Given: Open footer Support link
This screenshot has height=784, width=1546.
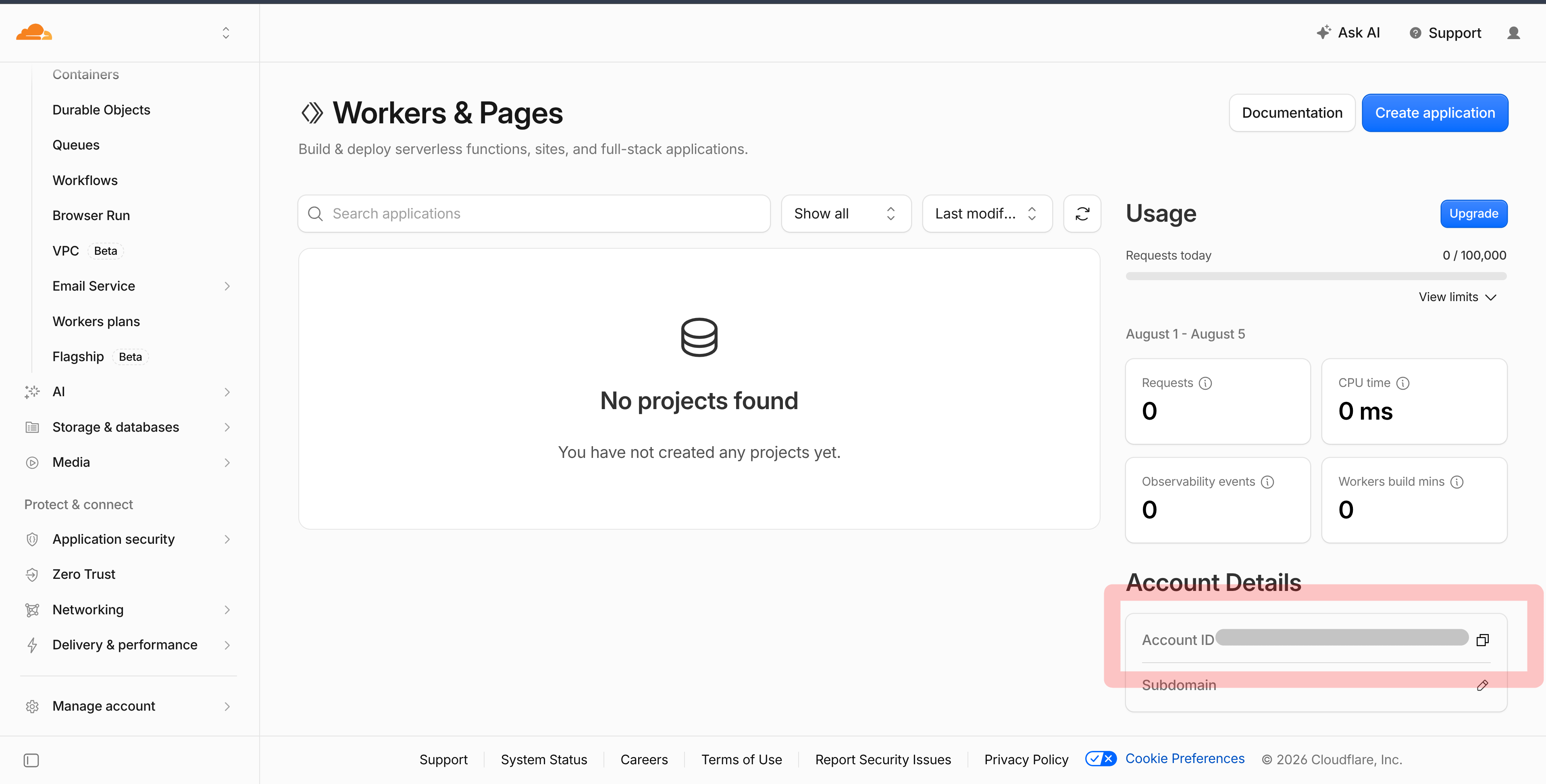Looking at the screenshot, I should click(443, 760).
